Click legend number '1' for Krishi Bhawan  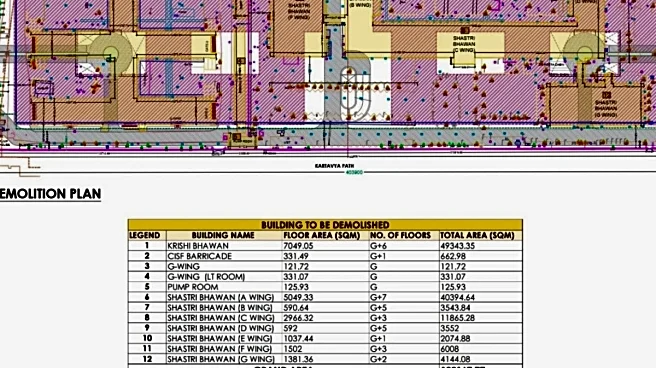coord(147,245)
